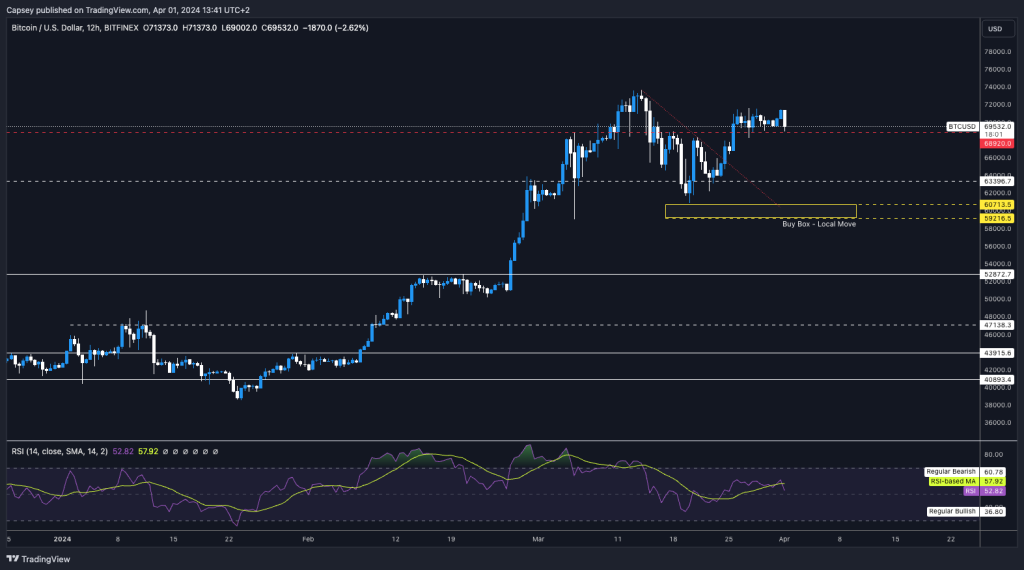The height and width of the screenshot is (570, 1024).
Task: Click the Buy Box - Local Move text
Action: [x=818, y=224]
